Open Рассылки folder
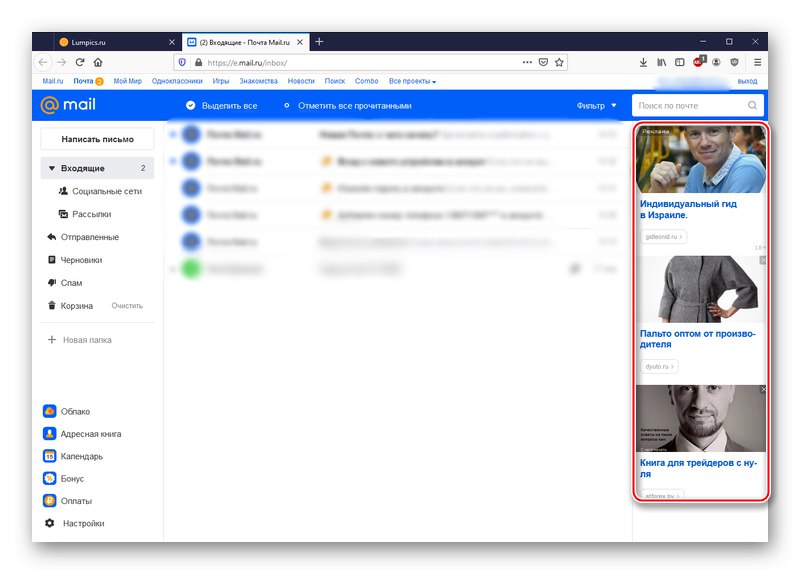 tap(85, 214)
